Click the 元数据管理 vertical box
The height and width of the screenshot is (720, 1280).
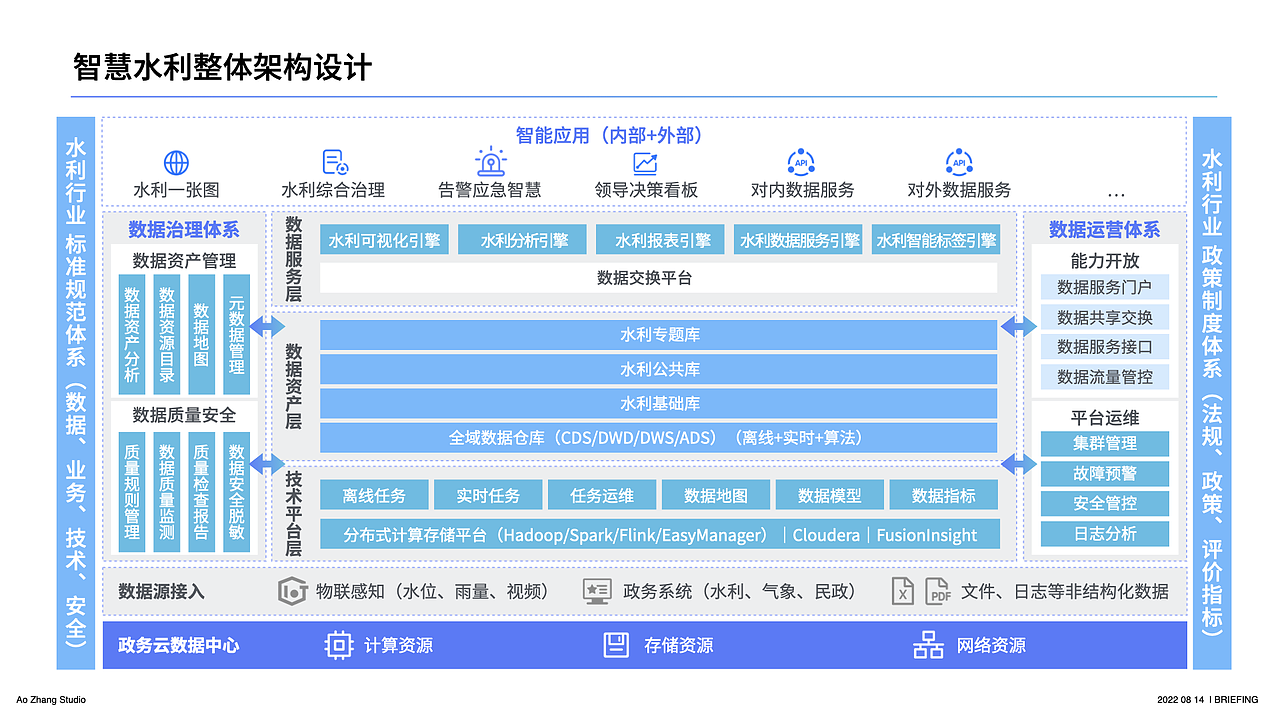[x=236, y=335]
